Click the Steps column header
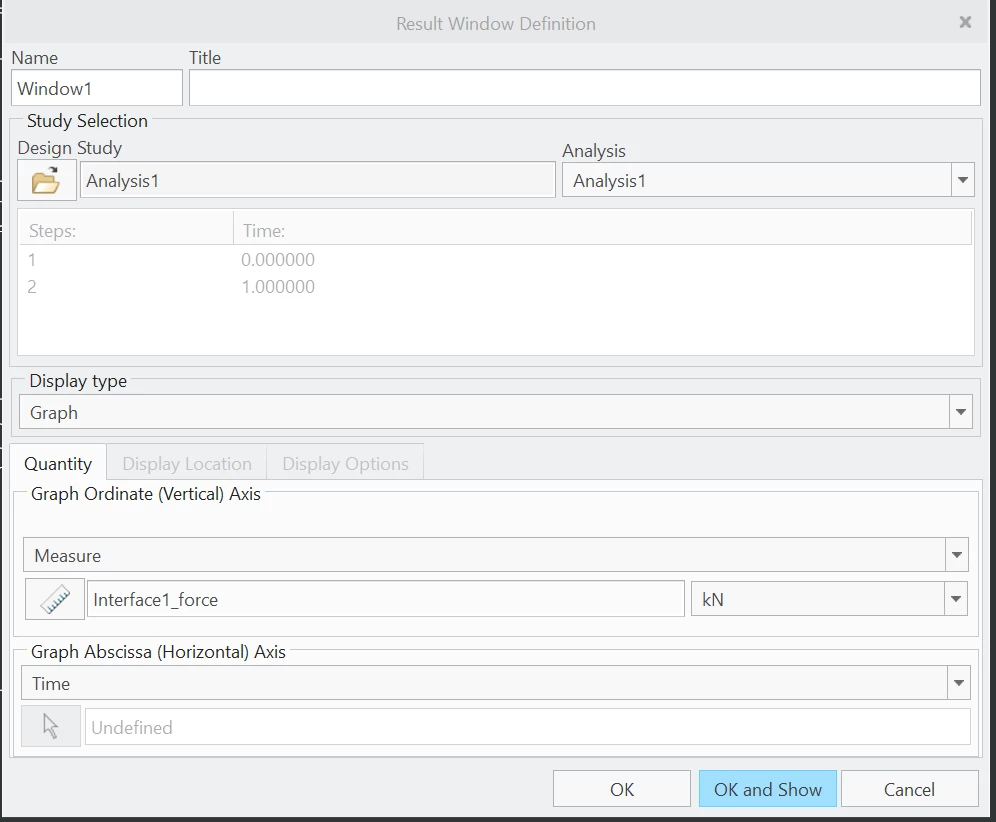The height and width of the screenshot is (822, 996). click(x=126, y=230)
